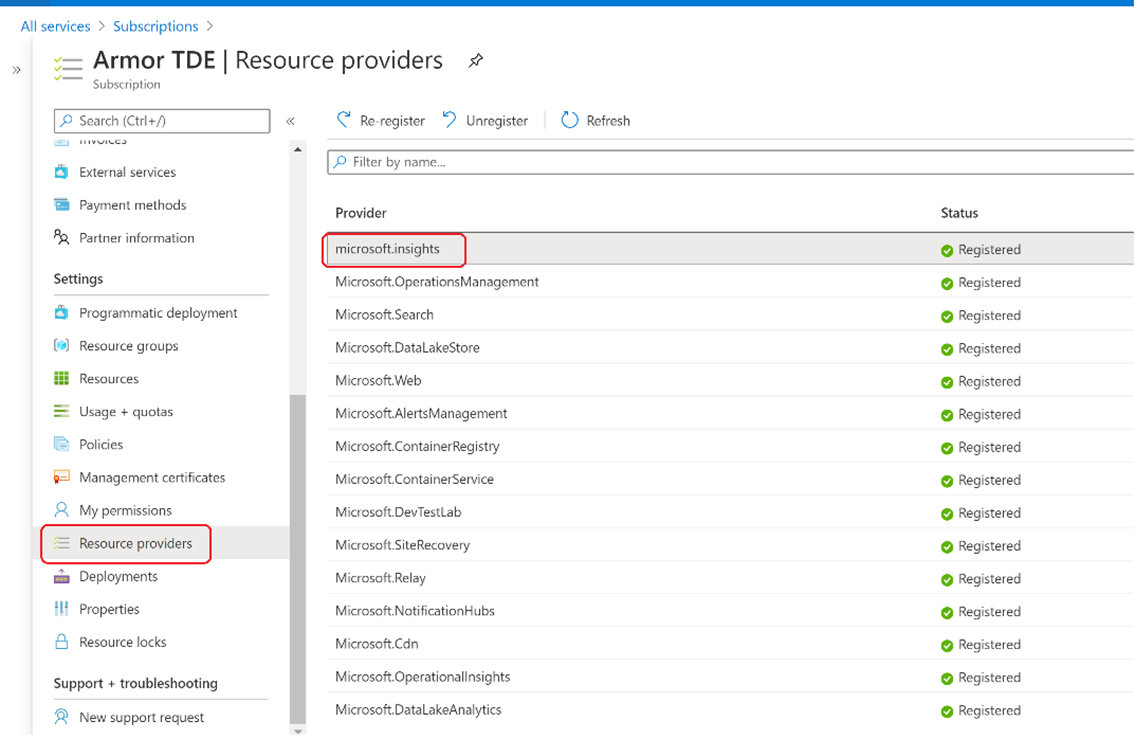Focus the Filter by name input box
Viewport: 1135px width, 739px height.
tap(730, 162)
